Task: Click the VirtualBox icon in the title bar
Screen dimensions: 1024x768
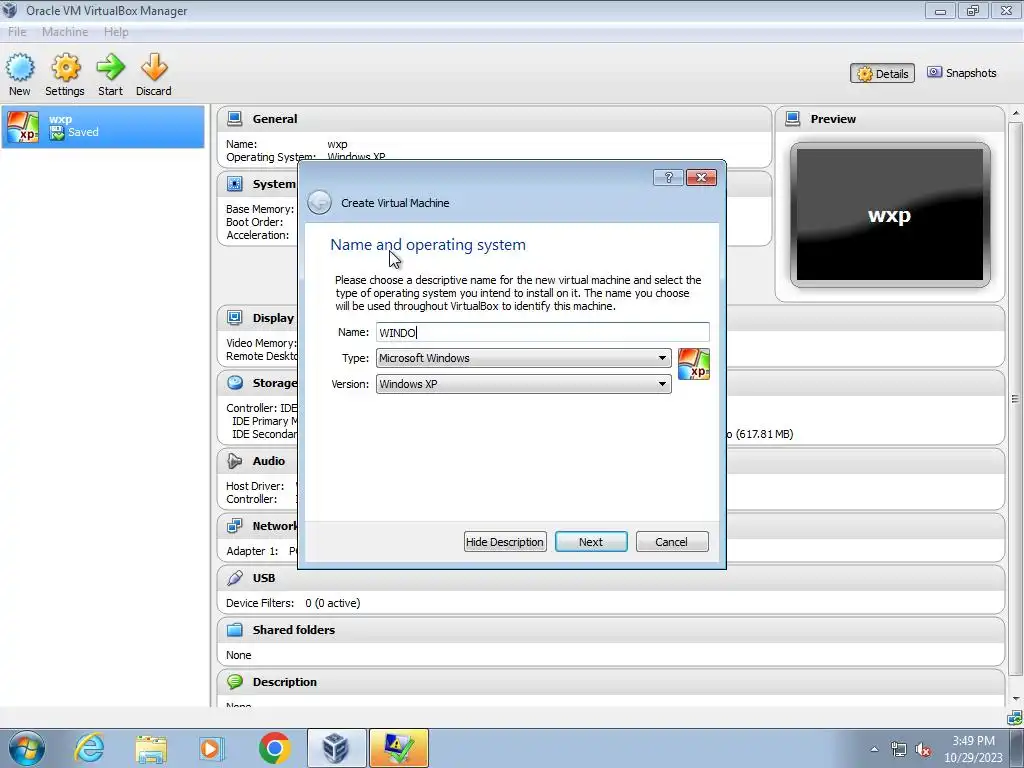Action: [10, 10]
